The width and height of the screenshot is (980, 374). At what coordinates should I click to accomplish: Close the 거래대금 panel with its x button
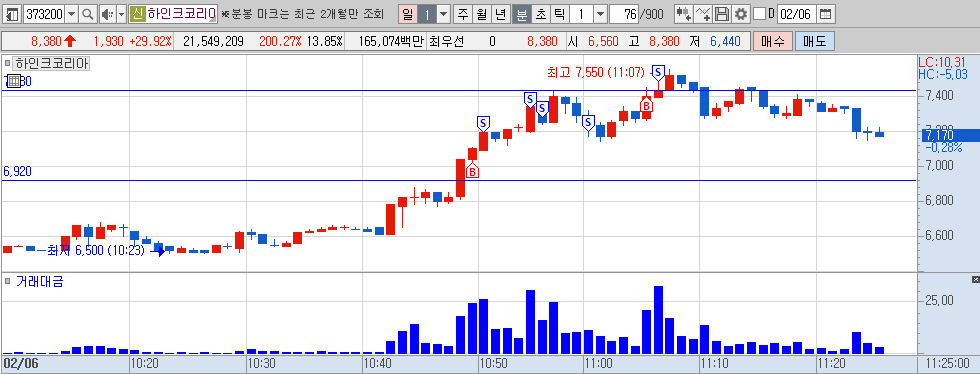point(976,279)
